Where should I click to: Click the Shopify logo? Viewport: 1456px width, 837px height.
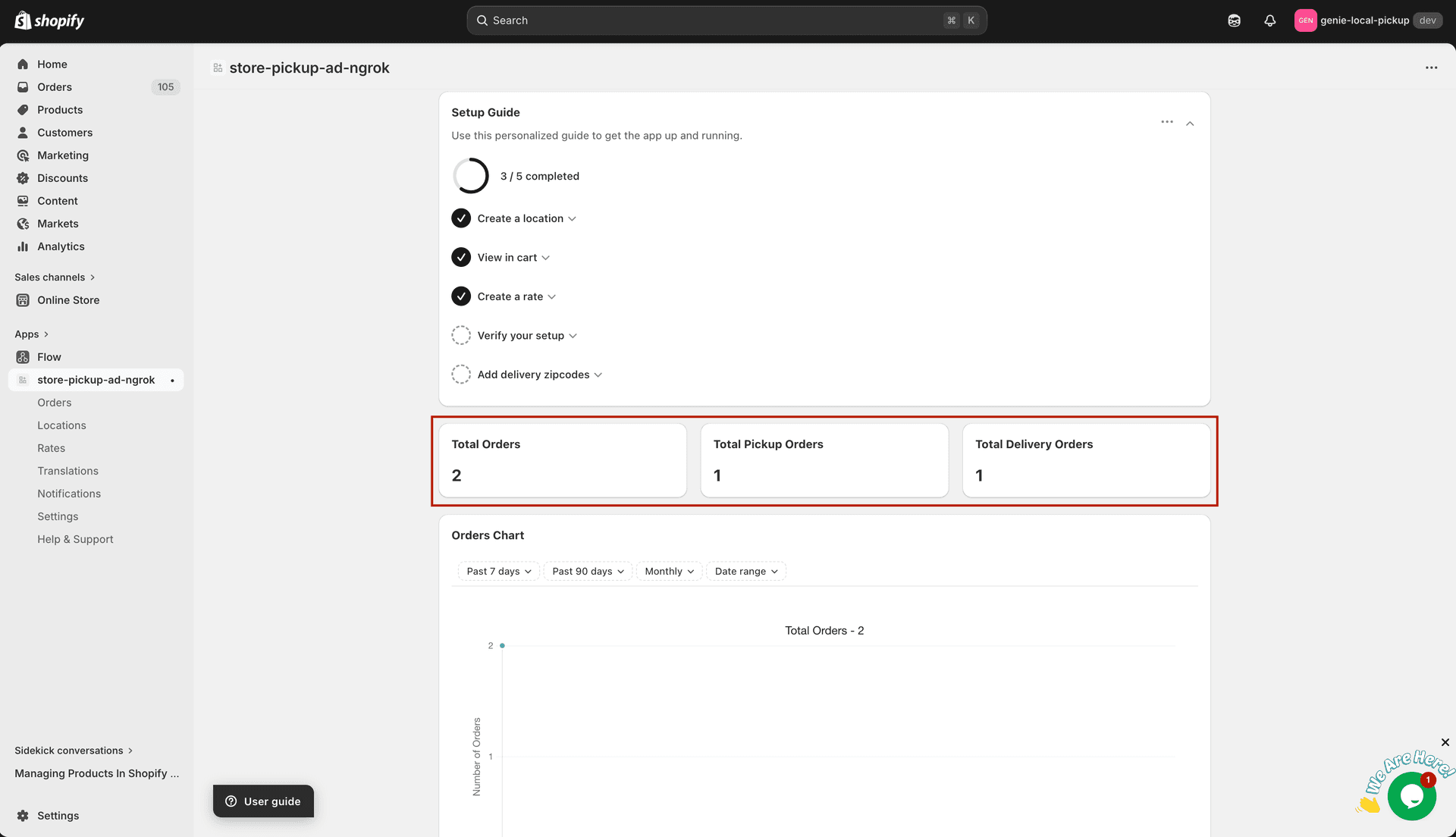[50, 20]
